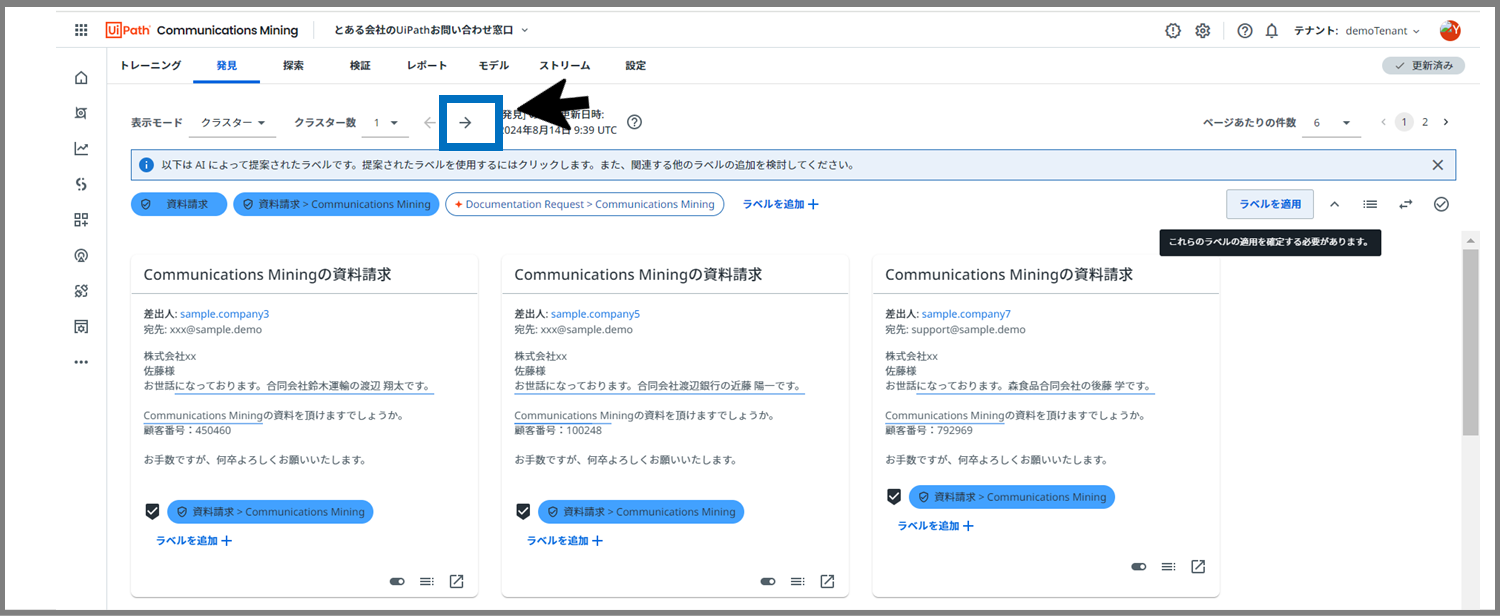
Task: Click the S-shaped icon in left sidebar
Action: (x=81, y=184)
